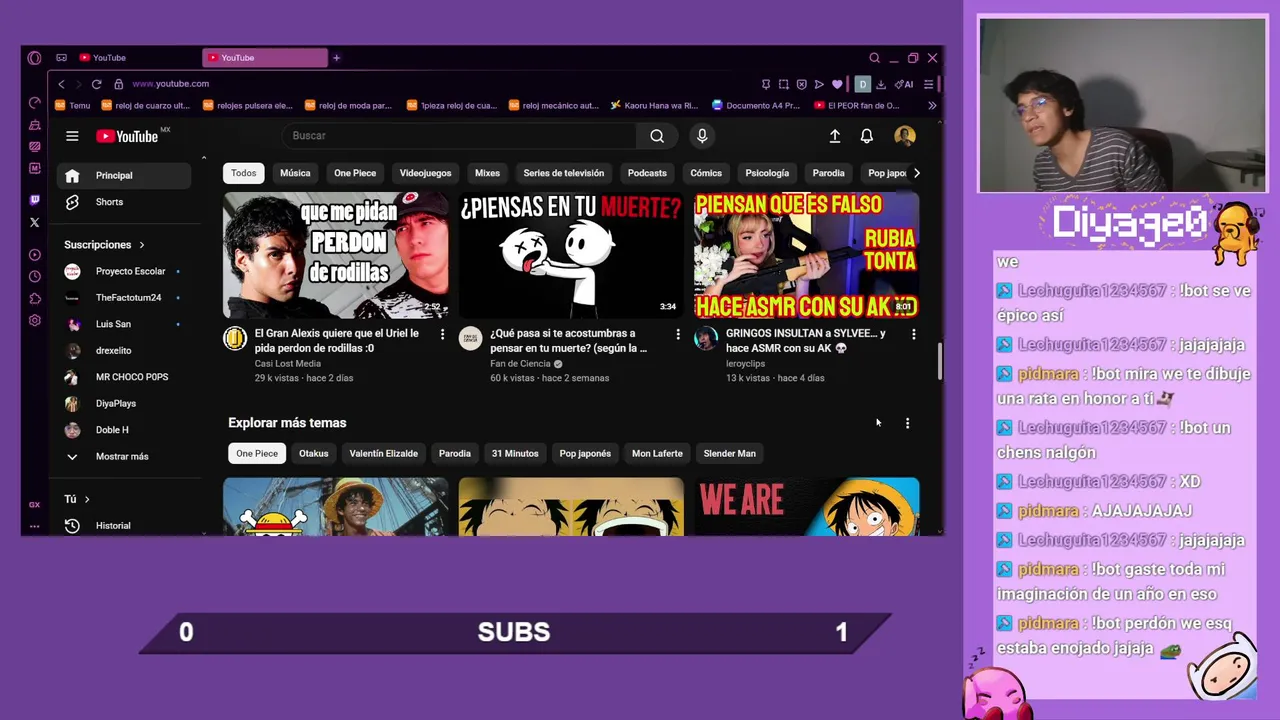
Task: Open Easy Setup lines icon
Action: tap(929, 84)
